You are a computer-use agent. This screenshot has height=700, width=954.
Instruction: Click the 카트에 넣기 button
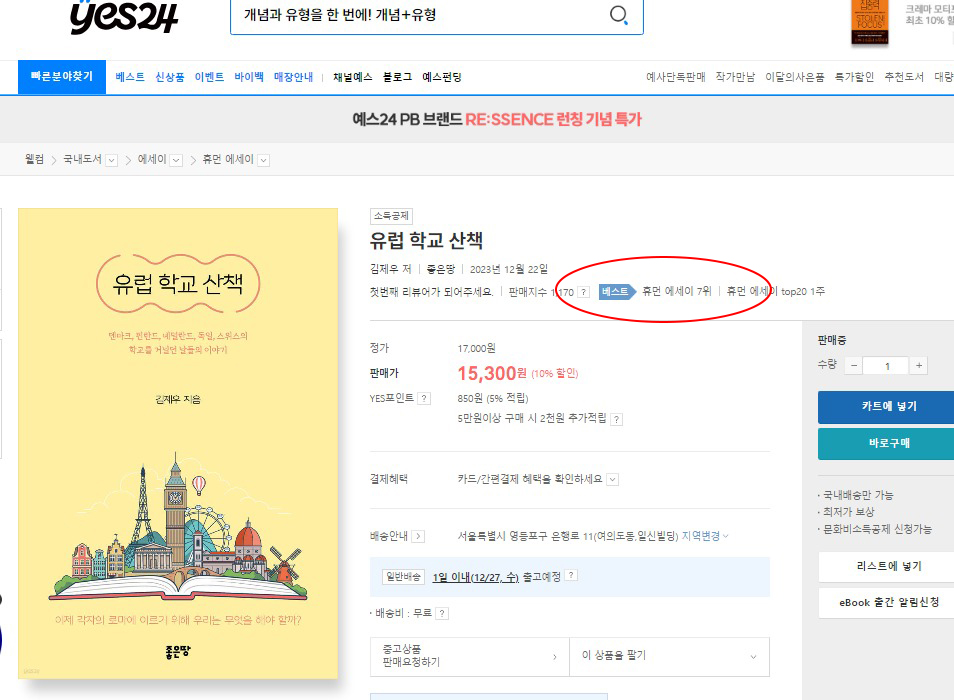pyautogui.click(x=888, y=406)
